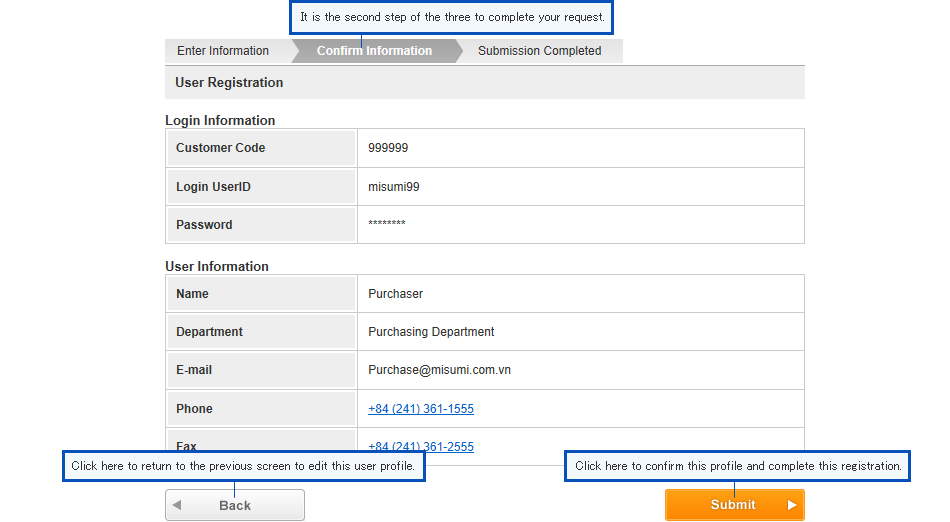Viewport: 950px width, 522px height.
Task: Click the masked Password value
Action: tap(387, 223)
